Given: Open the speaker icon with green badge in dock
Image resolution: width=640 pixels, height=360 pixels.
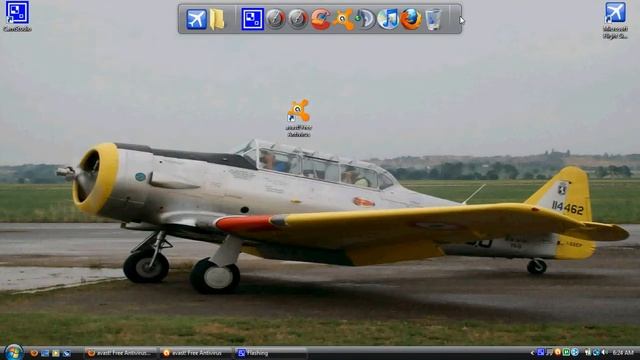Looking at the screenshot, I should (x=365, y=19).
